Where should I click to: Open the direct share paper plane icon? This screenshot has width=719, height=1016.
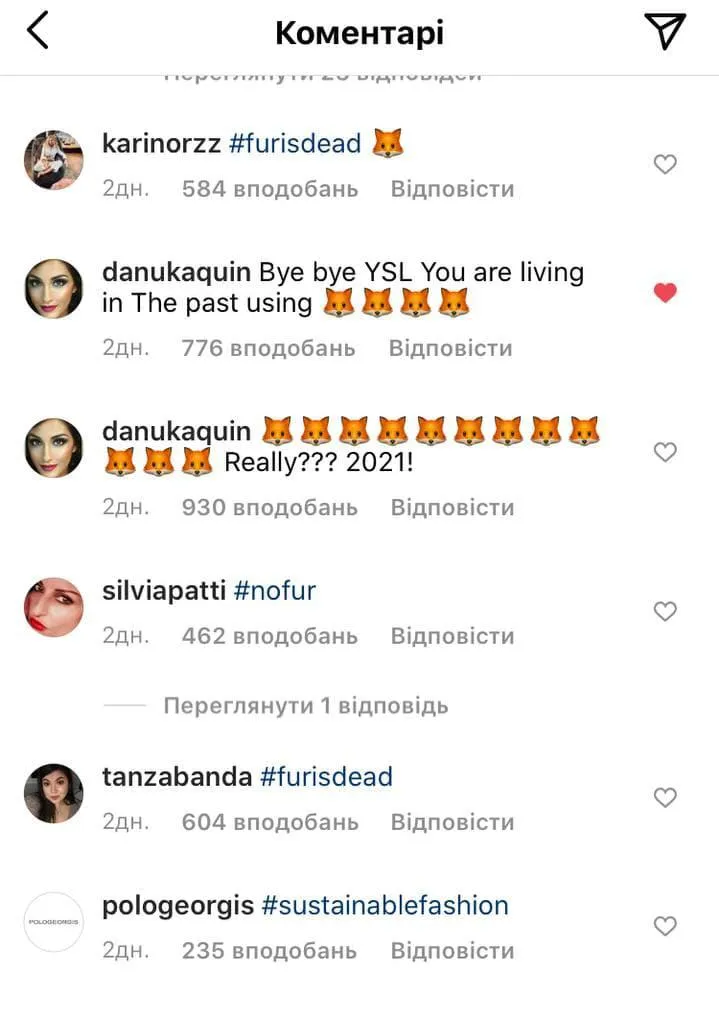(665, 32)
